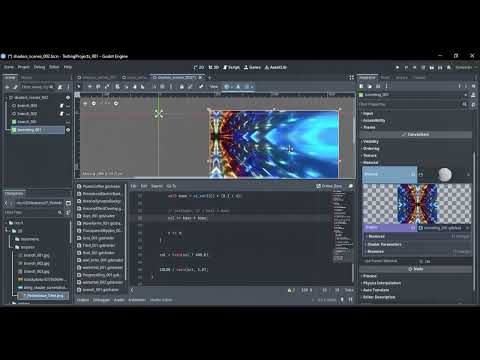Float shader editor window icon

click(350, 186)
